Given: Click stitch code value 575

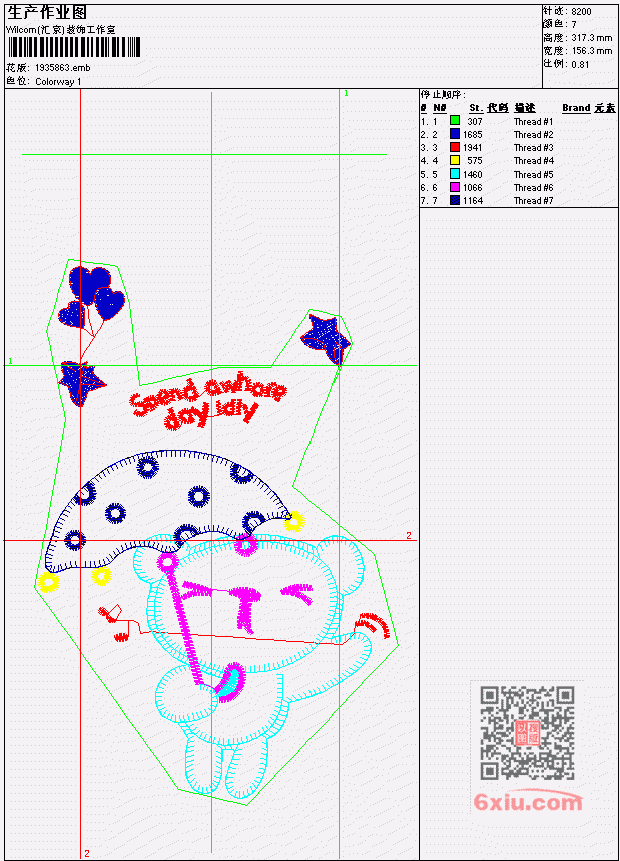Looking at the screenshot, I should [475, 161].
